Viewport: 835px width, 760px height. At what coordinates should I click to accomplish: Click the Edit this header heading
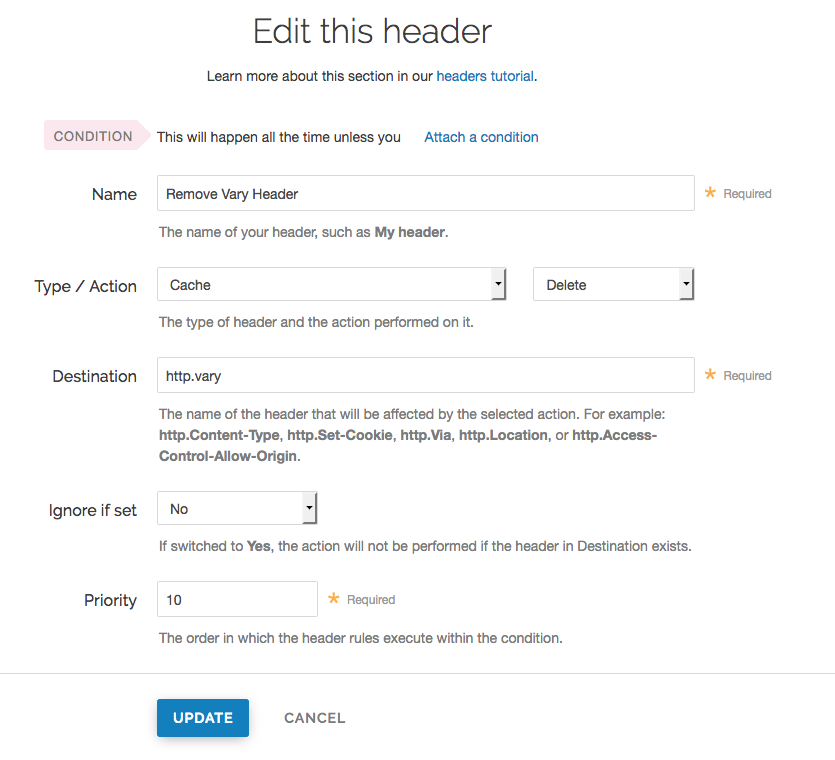(372, 31)
